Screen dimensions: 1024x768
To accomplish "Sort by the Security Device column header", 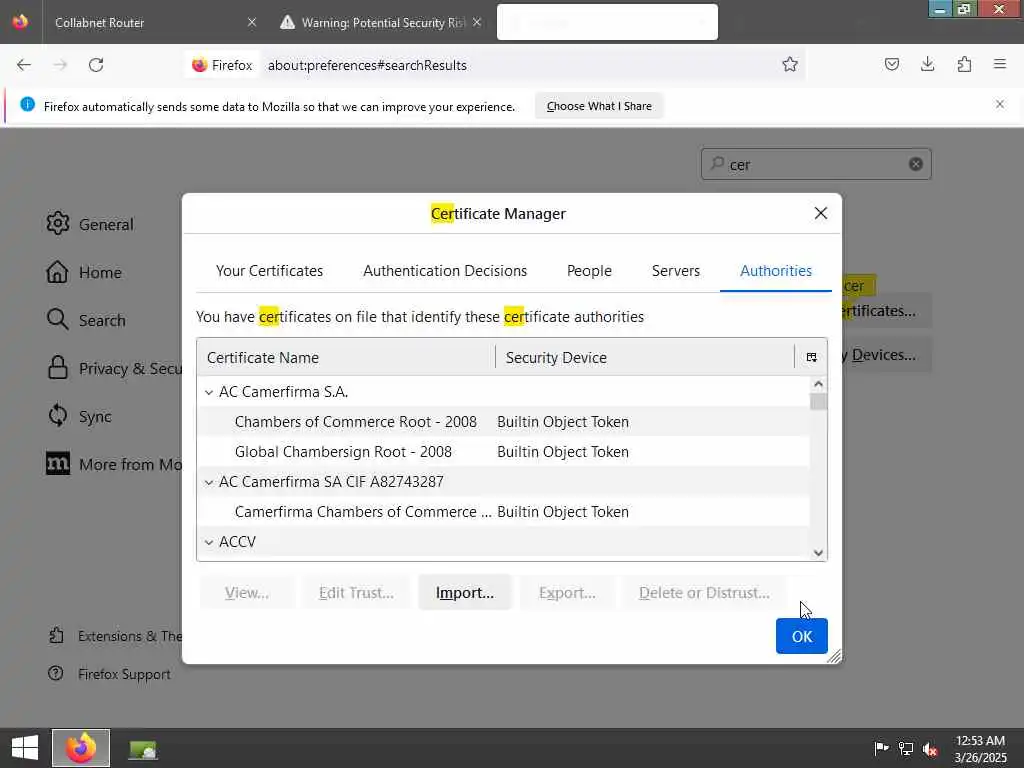I will [645, 357].
